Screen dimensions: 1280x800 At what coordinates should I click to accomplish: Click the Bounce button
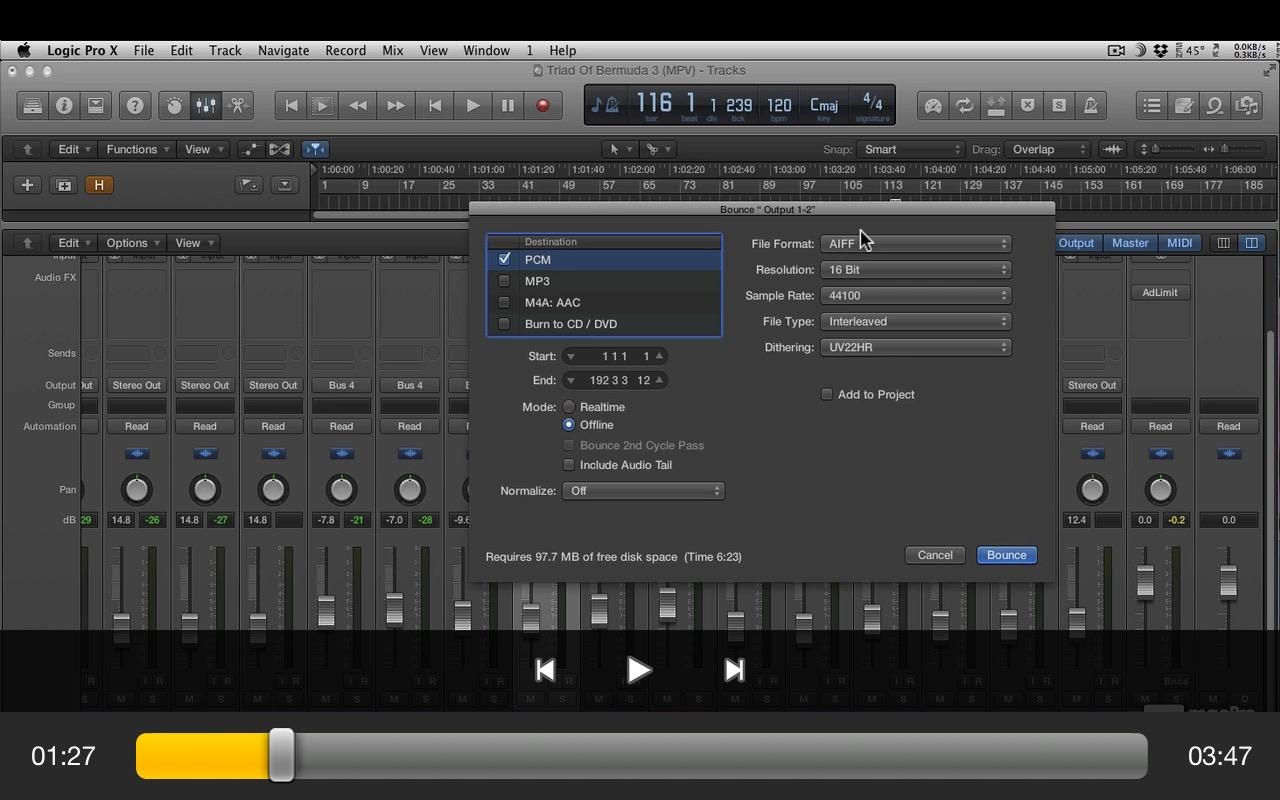point(1006,555)
